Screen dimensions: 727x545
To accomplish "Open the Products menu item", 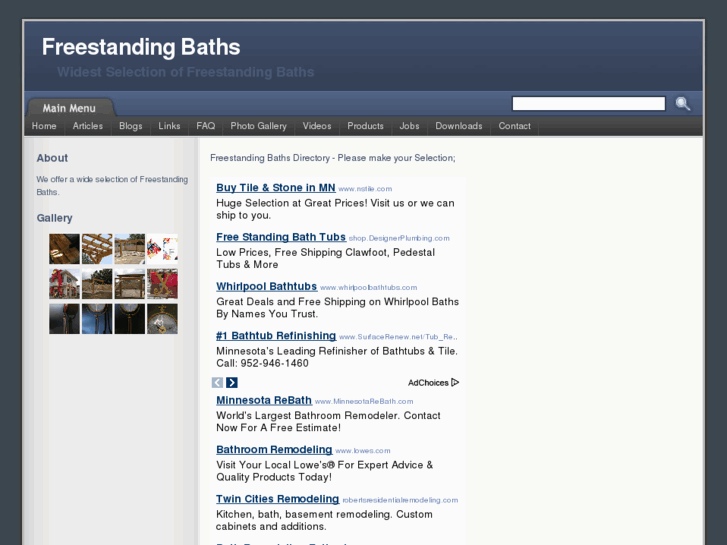I will pos(365,126).
